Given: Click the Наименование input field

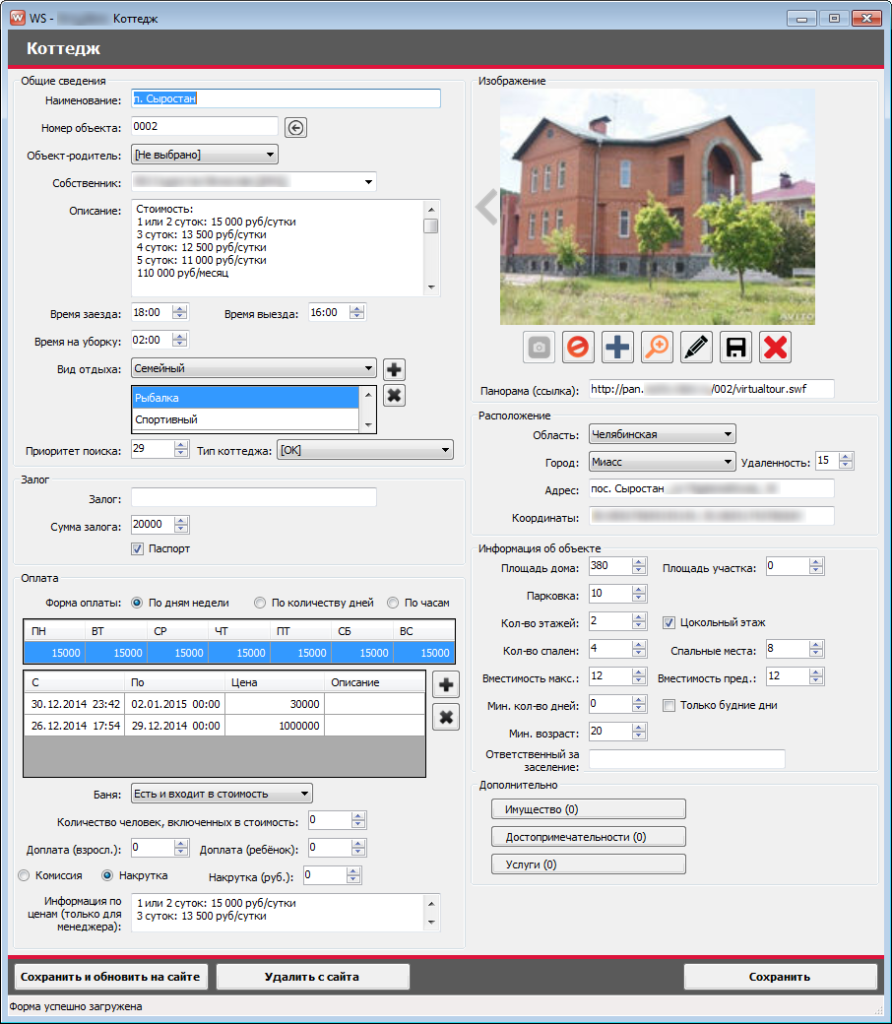Looking at the screenshot, I should (286, 99).
